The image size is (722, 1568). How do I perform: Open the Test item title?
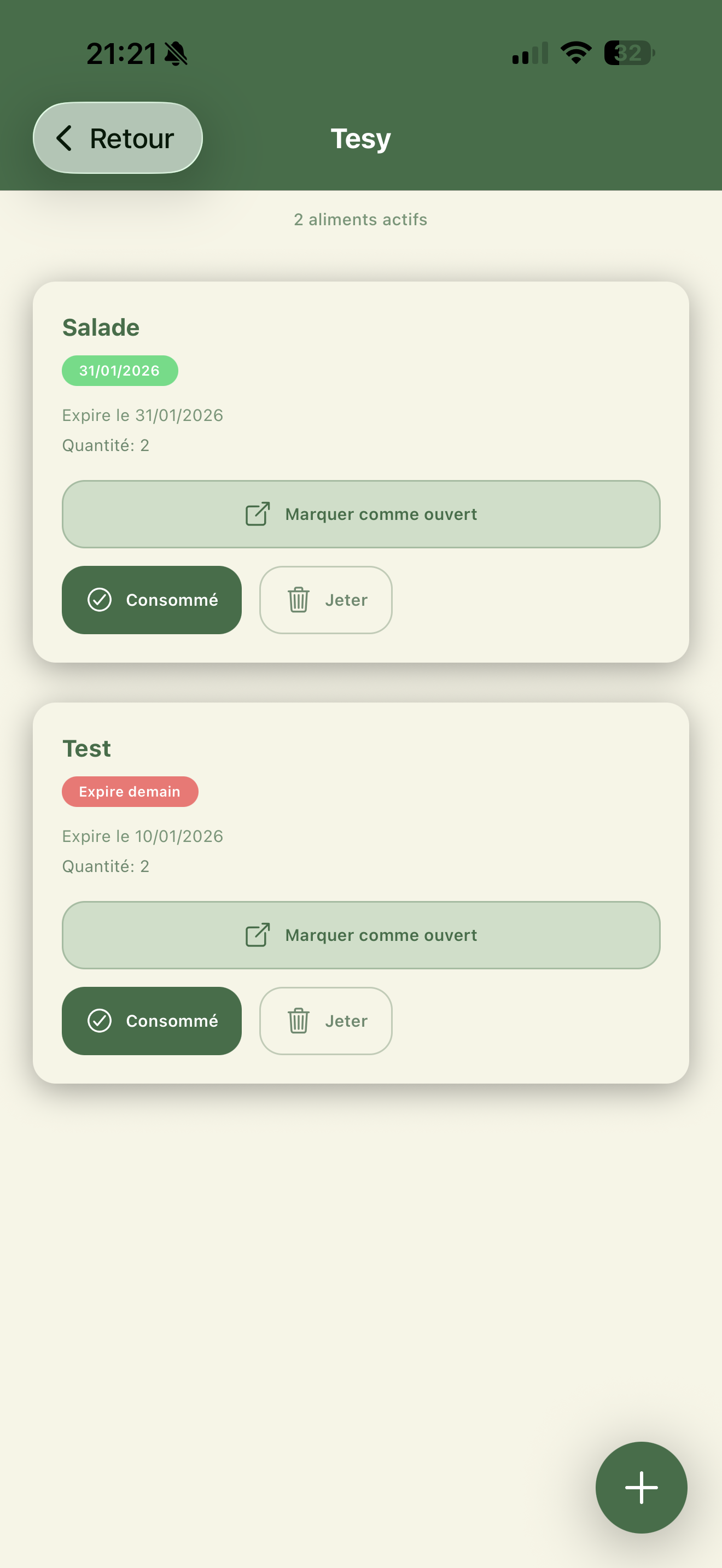click(86, 748)
